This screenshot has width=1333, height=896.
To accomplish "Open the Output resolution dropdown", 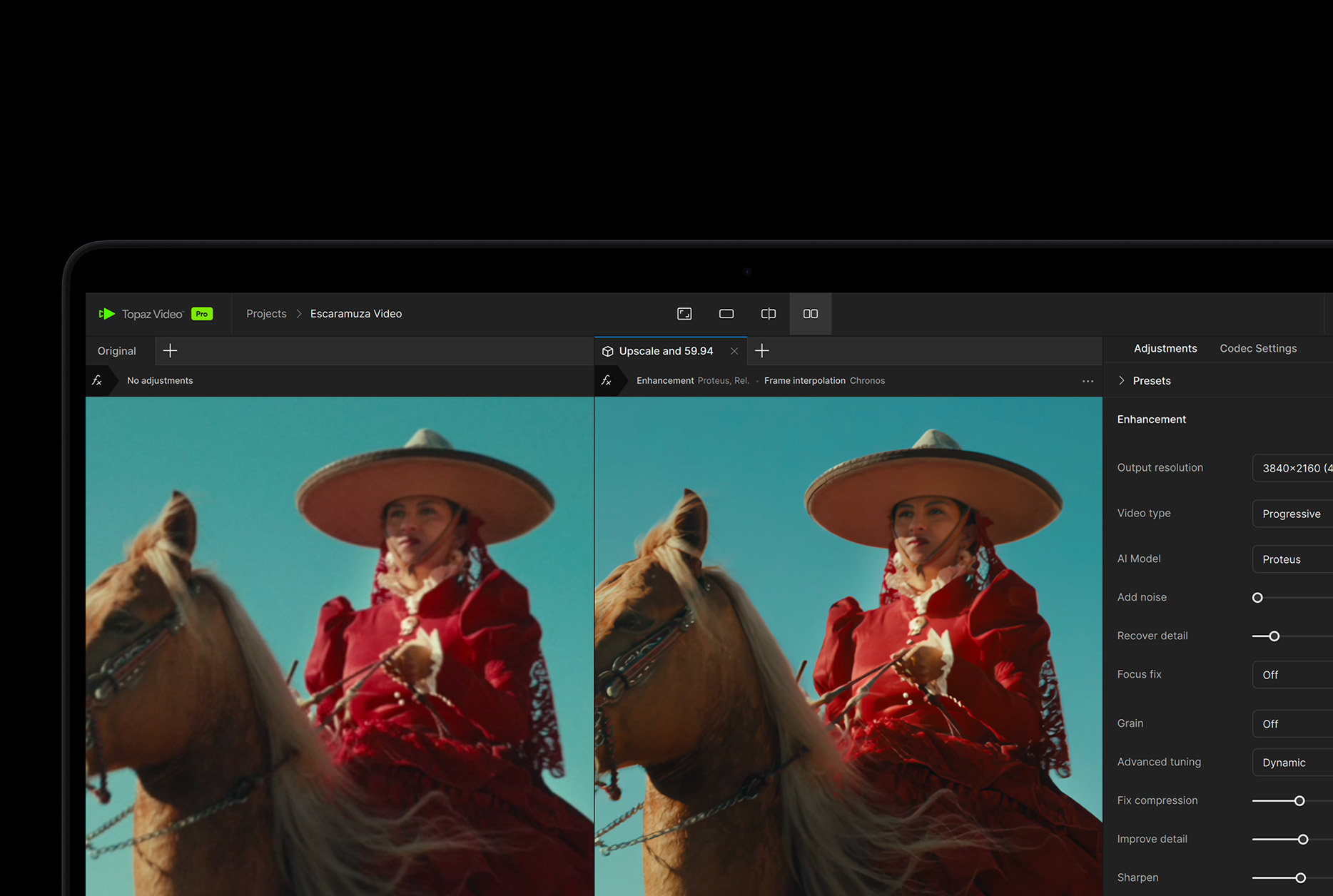I will [x=1292, y=468].
